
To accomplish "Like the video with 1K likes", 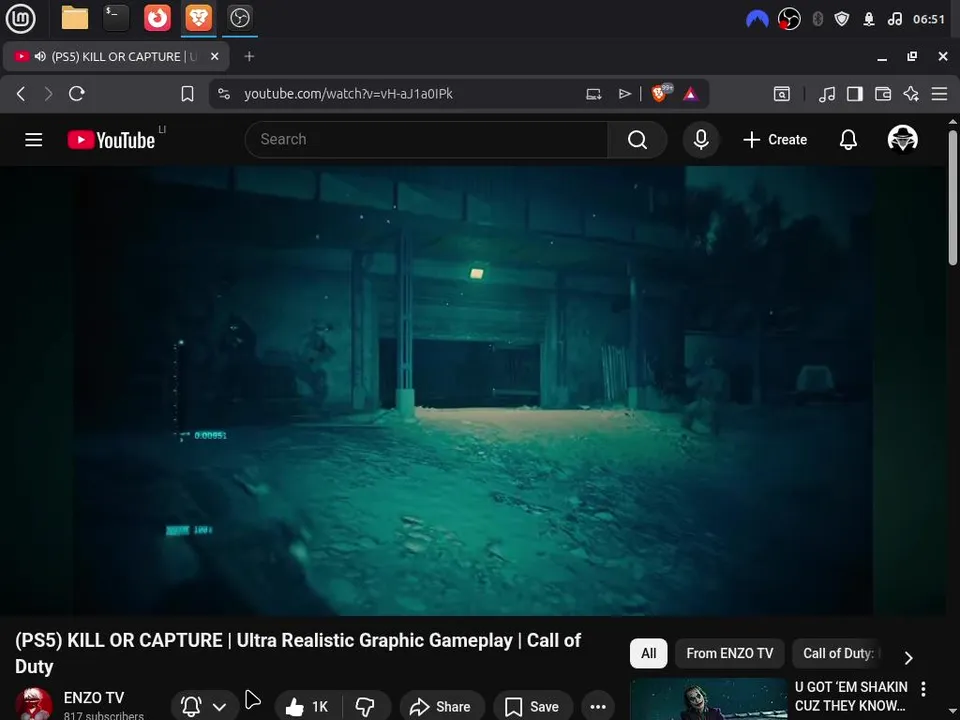I will click(x=307, y=706).
